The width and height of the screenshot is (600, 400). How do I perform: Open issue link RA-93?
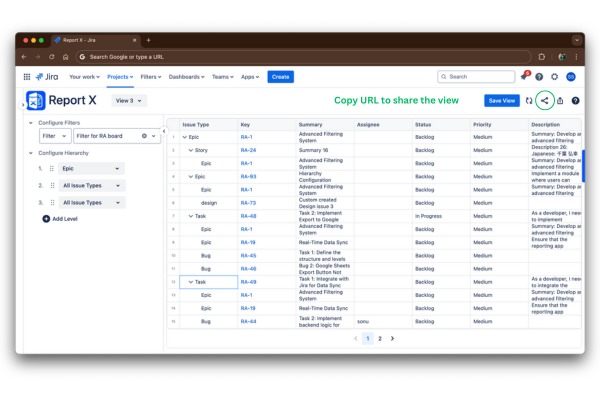coord(248,177)
